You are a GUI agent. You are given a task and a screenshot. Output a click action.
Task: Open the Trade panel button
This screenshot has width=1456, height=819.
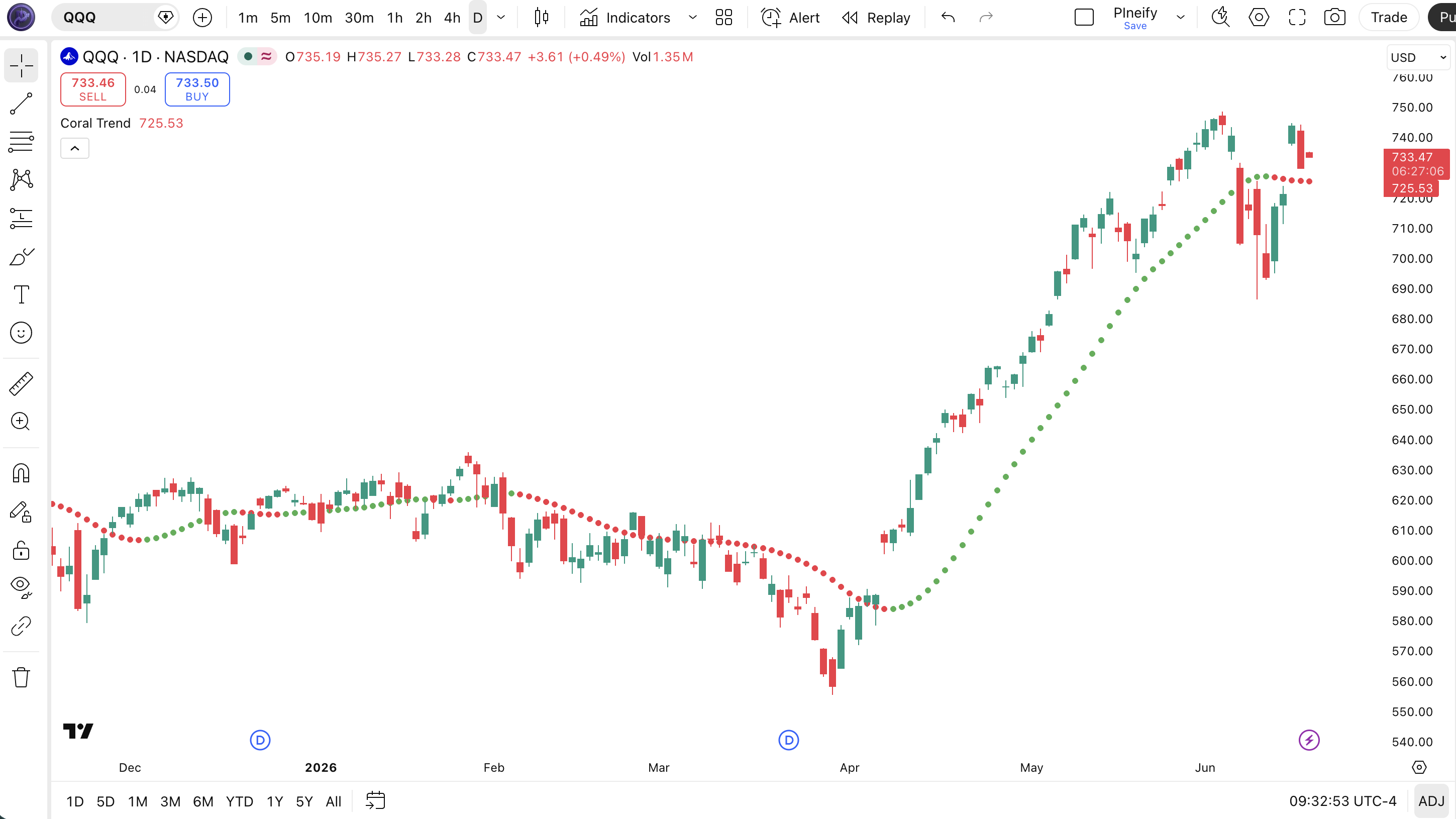(x=1389, y=18)
